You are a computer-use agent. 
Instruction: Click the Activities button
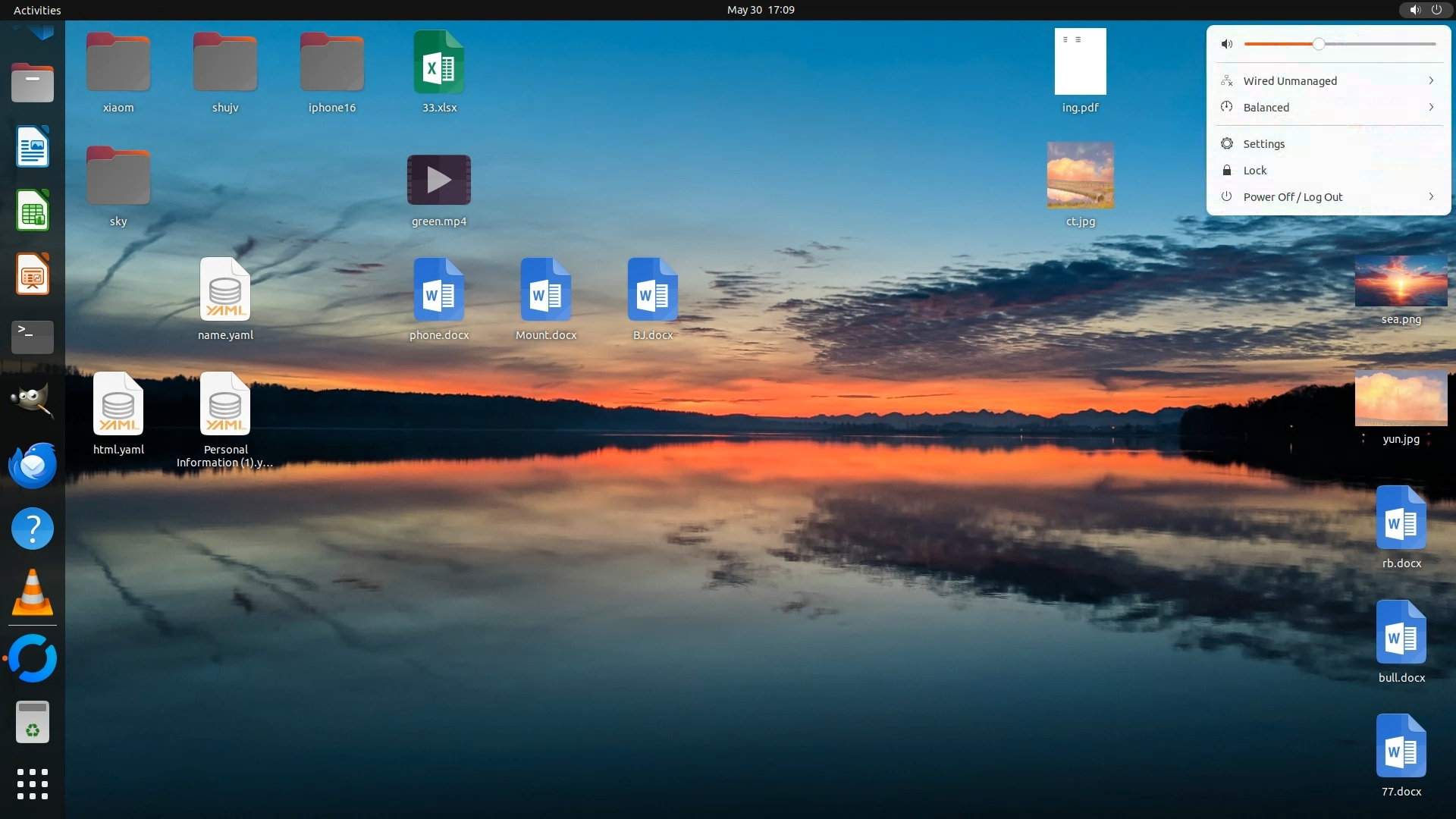(37, 10)
